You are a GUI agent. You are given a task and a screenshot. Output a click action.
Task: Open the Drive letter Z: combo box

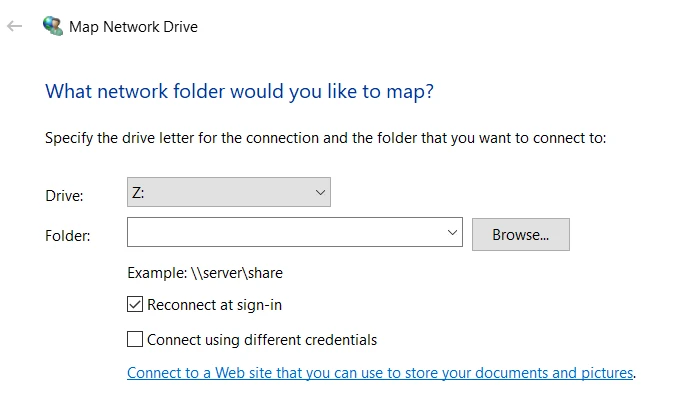[228, 192]
